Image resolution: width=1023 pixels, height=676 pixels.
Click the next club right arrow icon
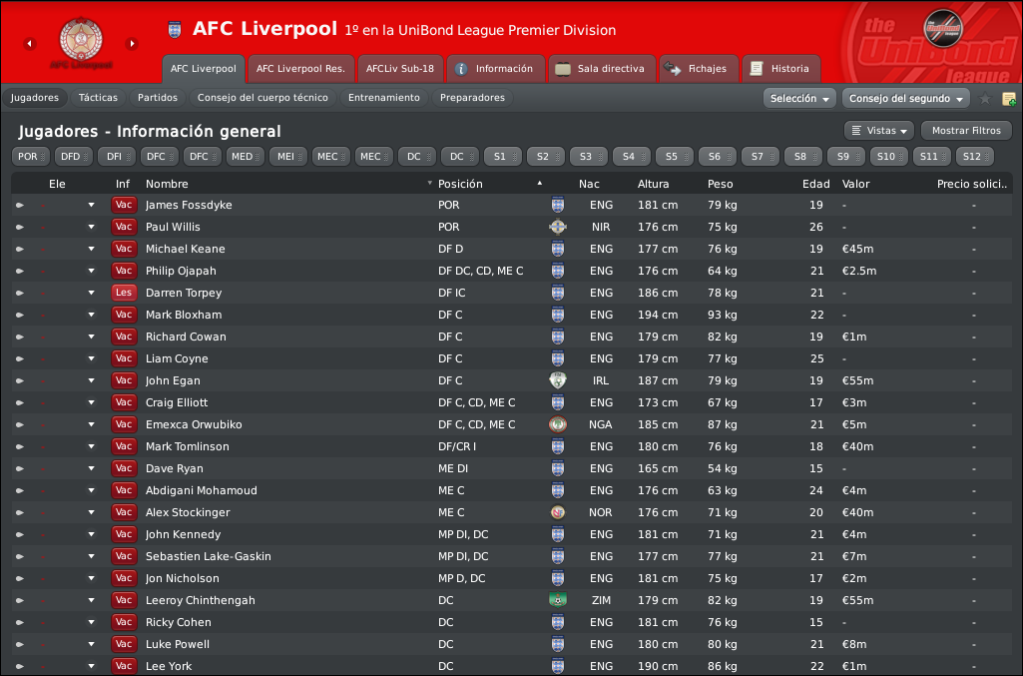[x=132, y=44]
